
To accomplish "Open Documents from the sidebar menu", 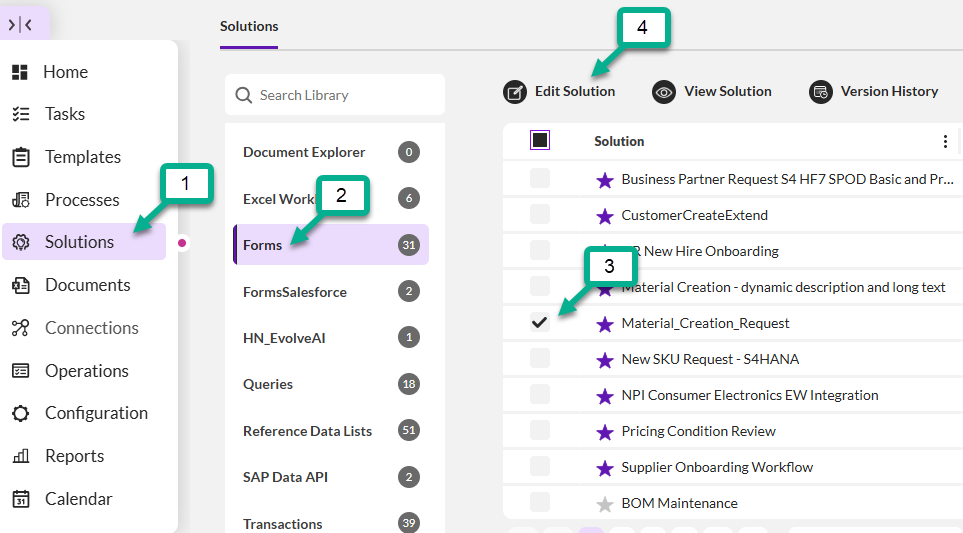I will point(87,285).
